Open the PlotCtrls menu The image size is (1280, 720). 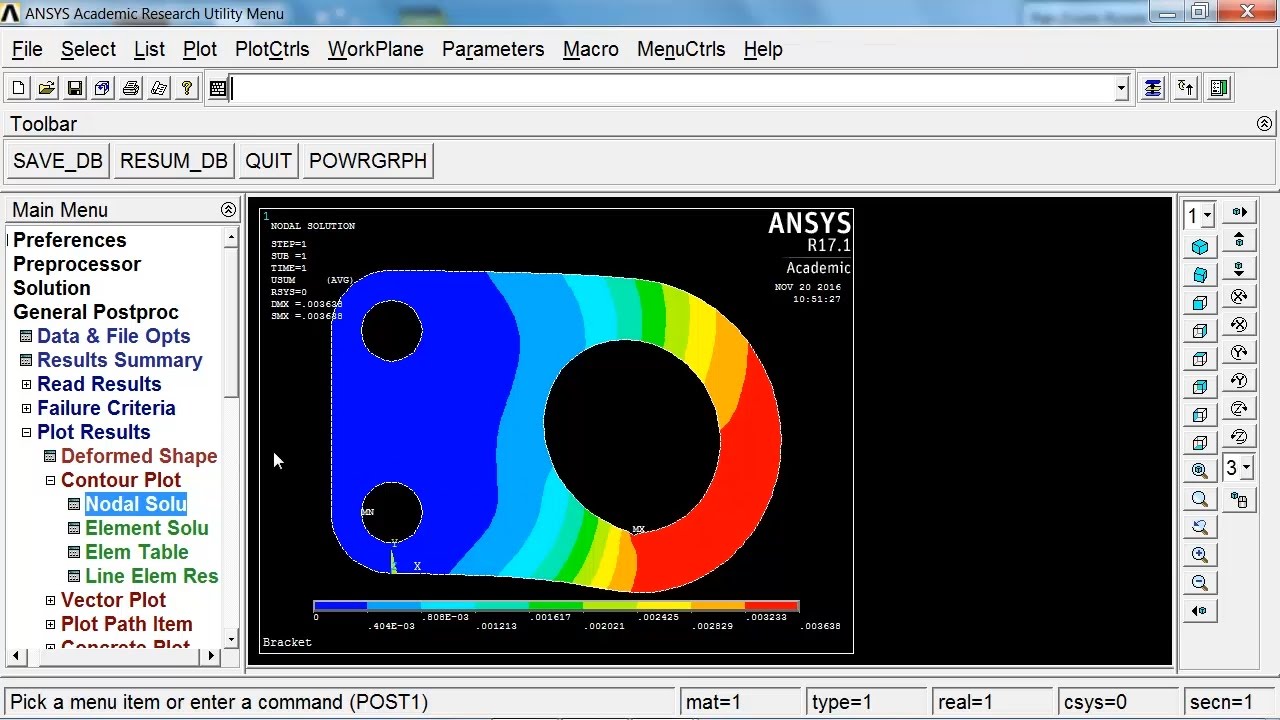tap(272, 49)
